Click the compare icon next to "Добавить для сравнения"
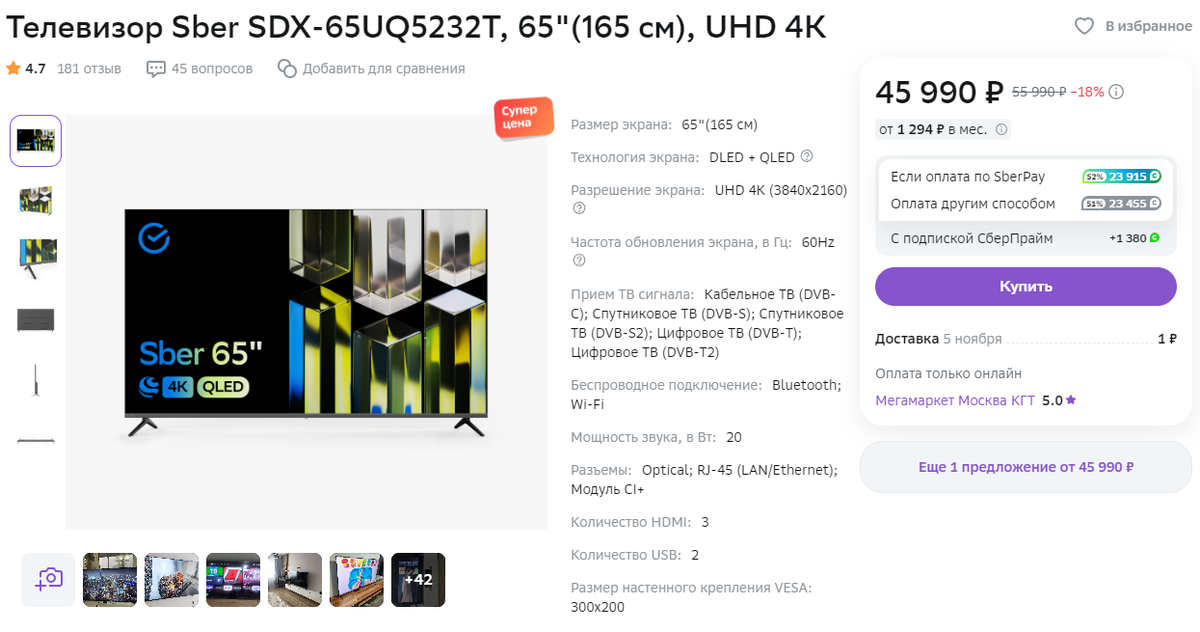 click(x=287, y=68)
